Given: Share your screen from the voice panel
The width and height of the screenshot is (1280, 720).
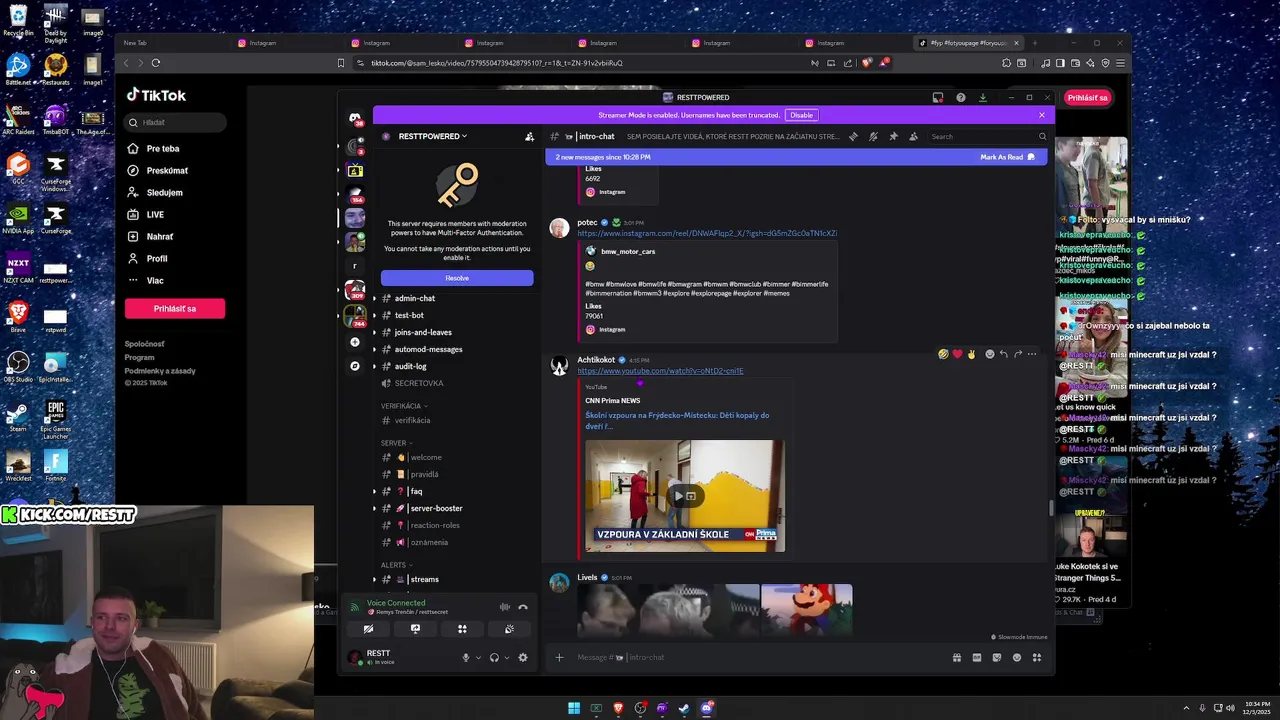Looking at the screenshot, I should click(x=415, y=629).
